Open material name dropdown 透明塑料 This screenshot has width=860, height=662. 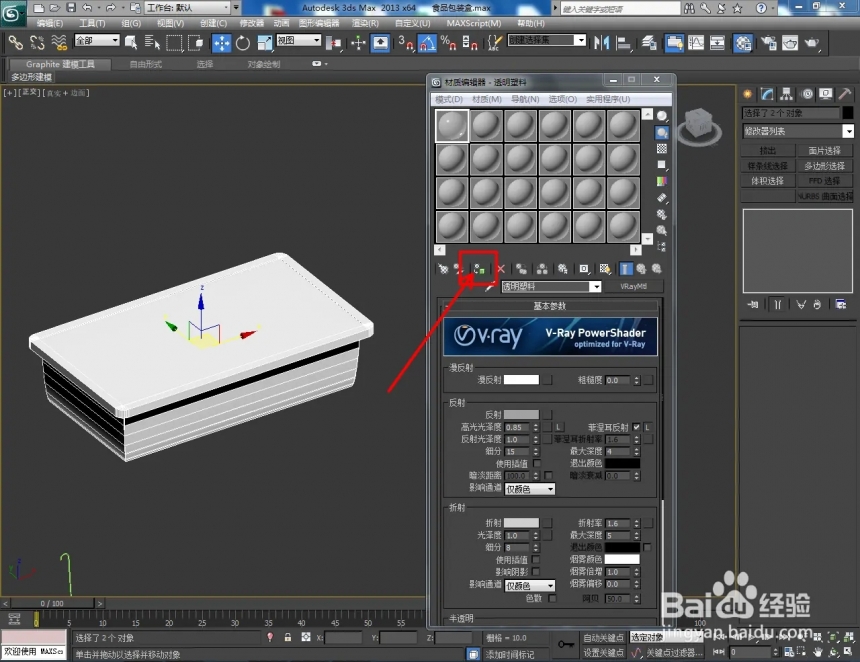coord(551,286)
